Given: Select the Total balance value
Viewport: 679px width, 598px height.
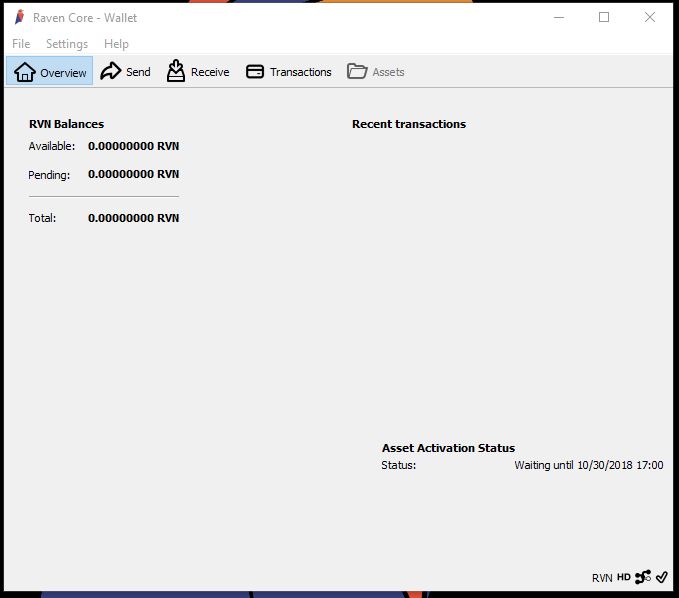Looking at the screenshot, I should tap(133, 218).
